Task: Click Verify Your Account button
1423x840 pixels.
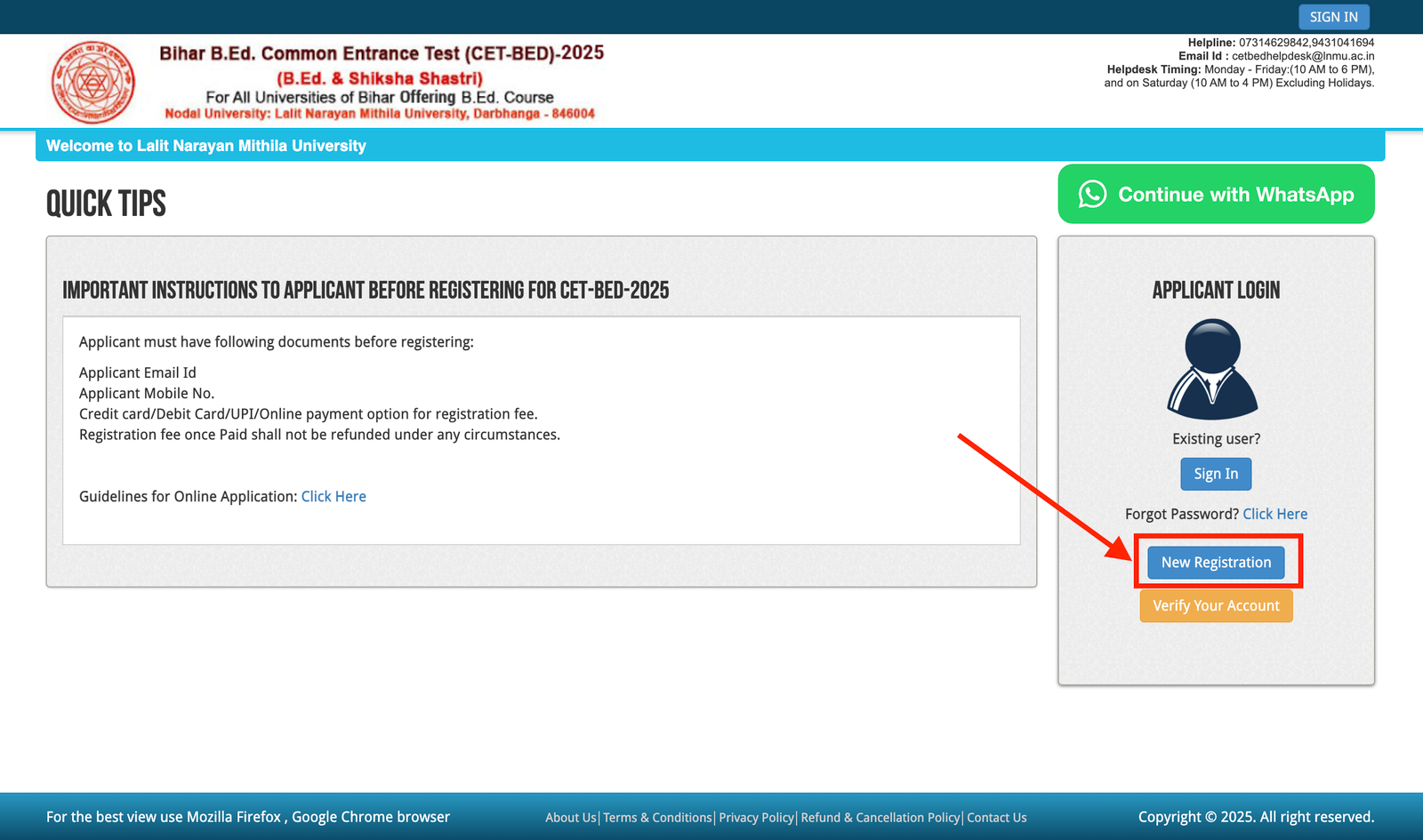Action: pyautogui.click(x=1216, y=606)
